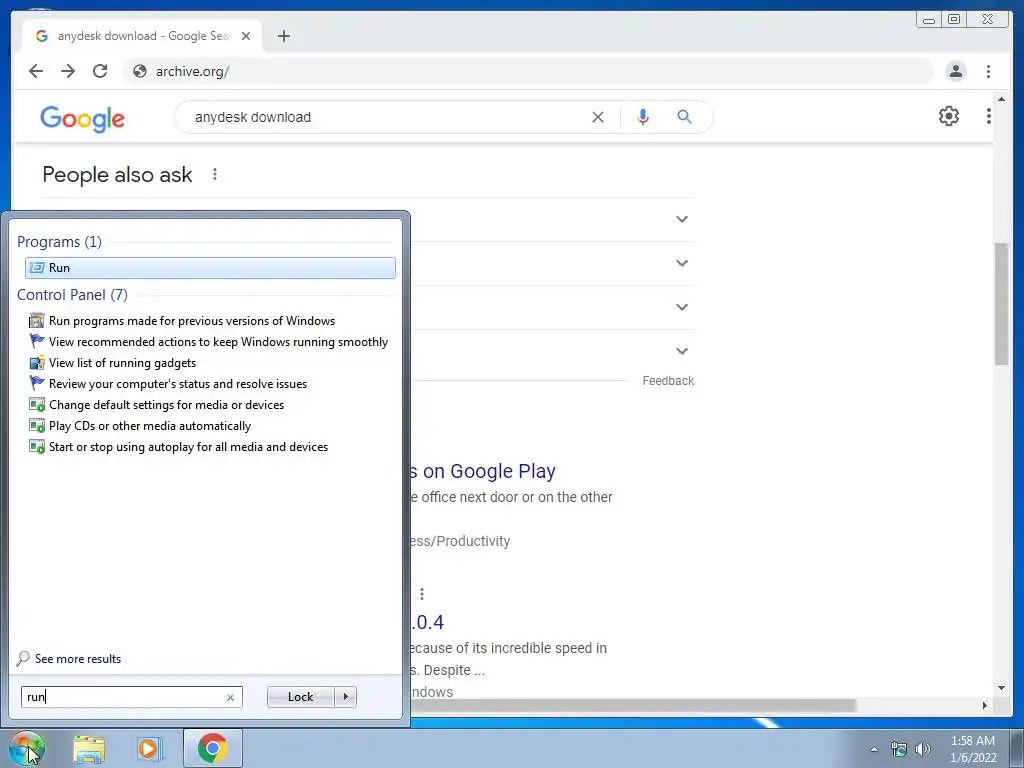1024x768 pixels.
Task: Click the Feedback link
Action: pos(667,381)
